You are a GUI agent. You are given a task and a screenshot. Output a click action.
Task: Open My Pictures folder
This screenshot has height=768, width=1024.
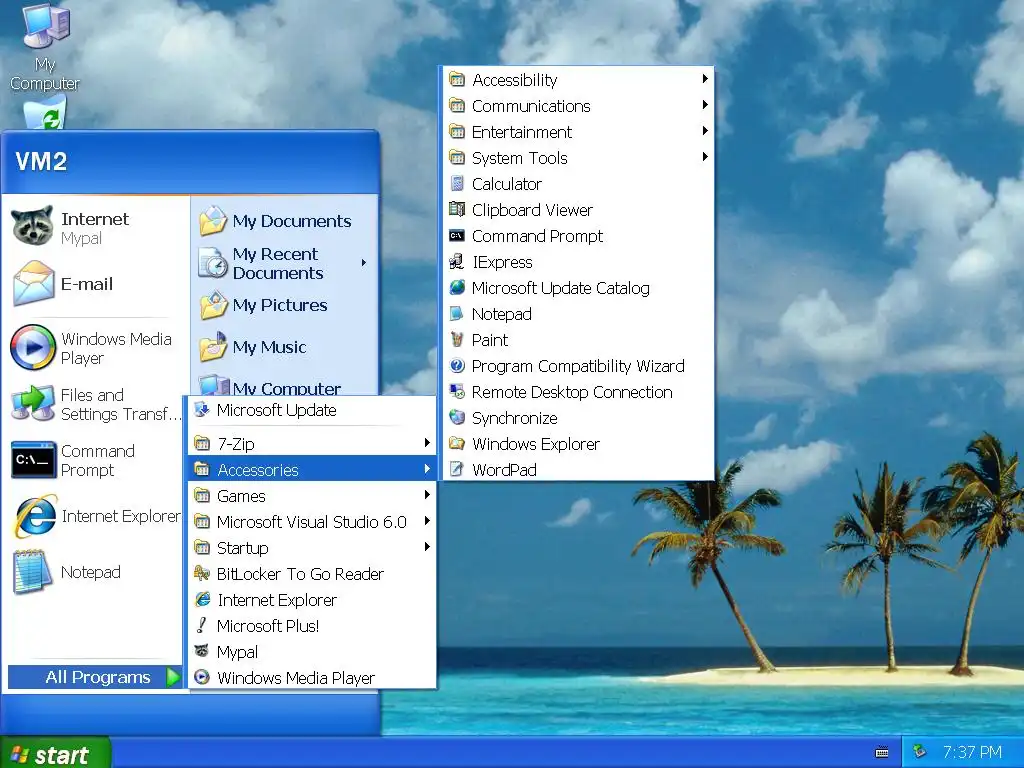point(284,305)
